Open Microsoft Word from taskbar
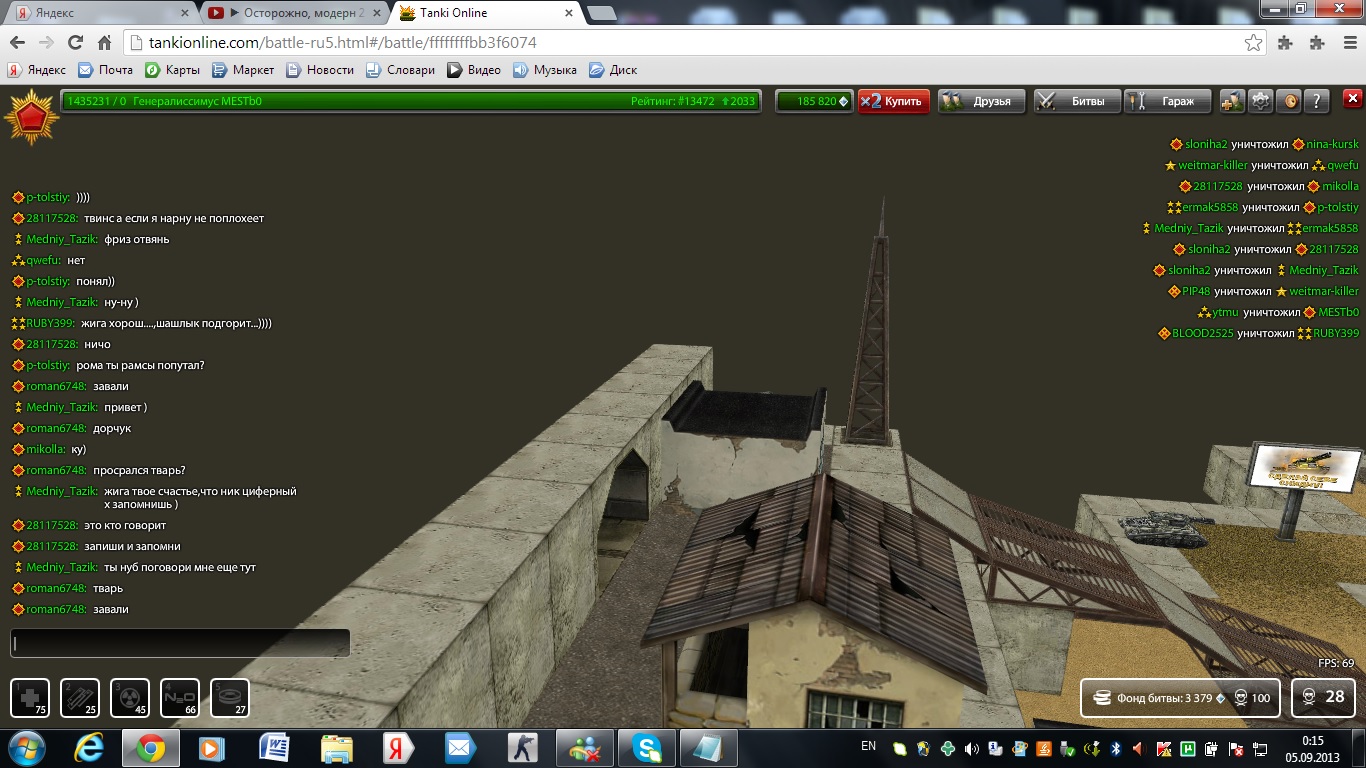The width and height of the screenshot is (1366, 768). pos(274,748)
